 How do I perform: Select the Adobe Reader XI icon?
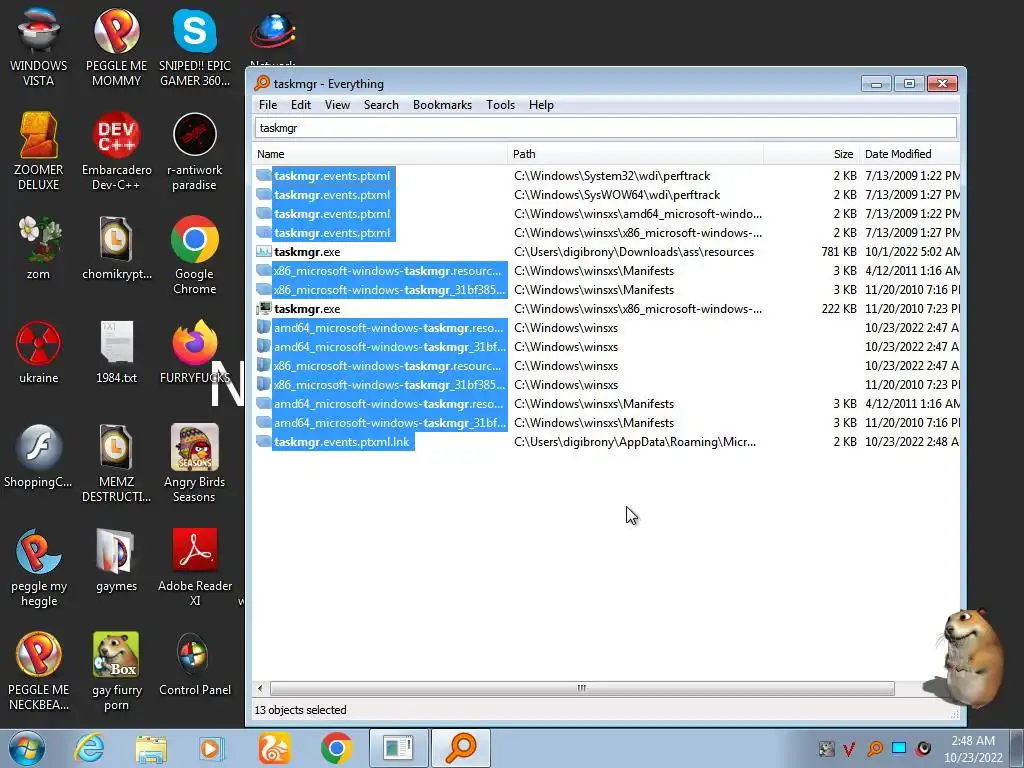point(195,568)
